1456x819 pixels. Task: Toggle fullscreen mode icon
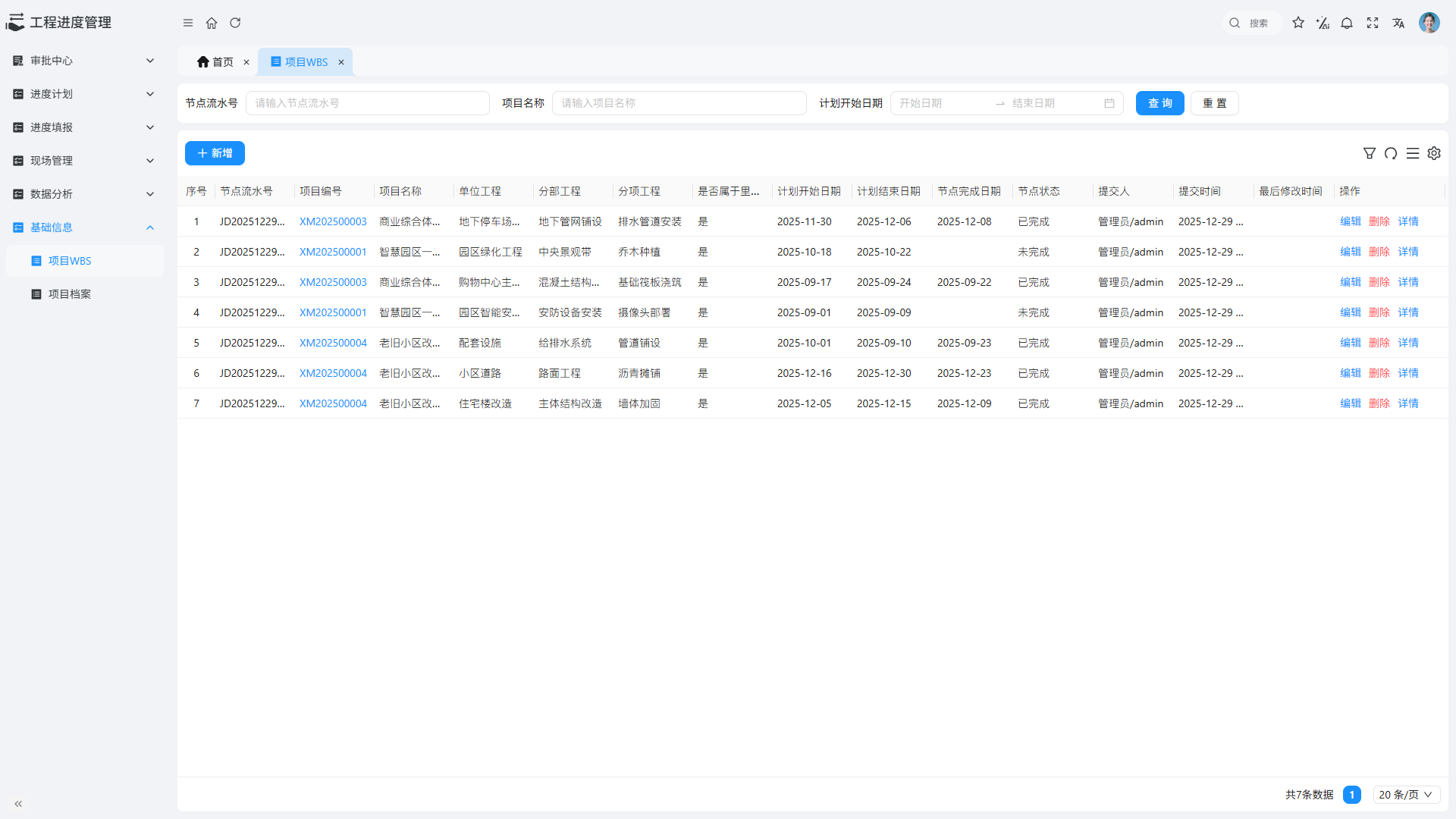point(1373,23)
